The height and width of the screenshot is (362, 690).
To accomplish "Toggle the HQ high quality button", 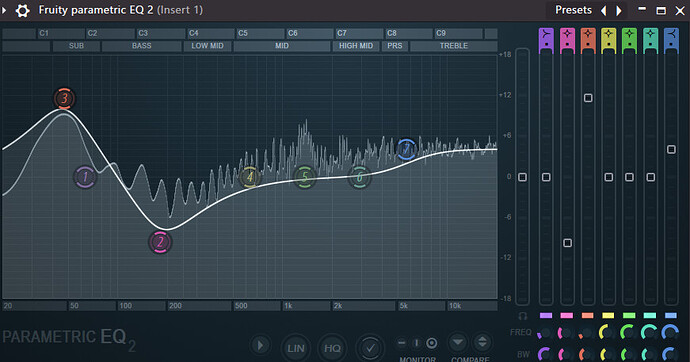I will pyautogui.click(x=332, y=348).
